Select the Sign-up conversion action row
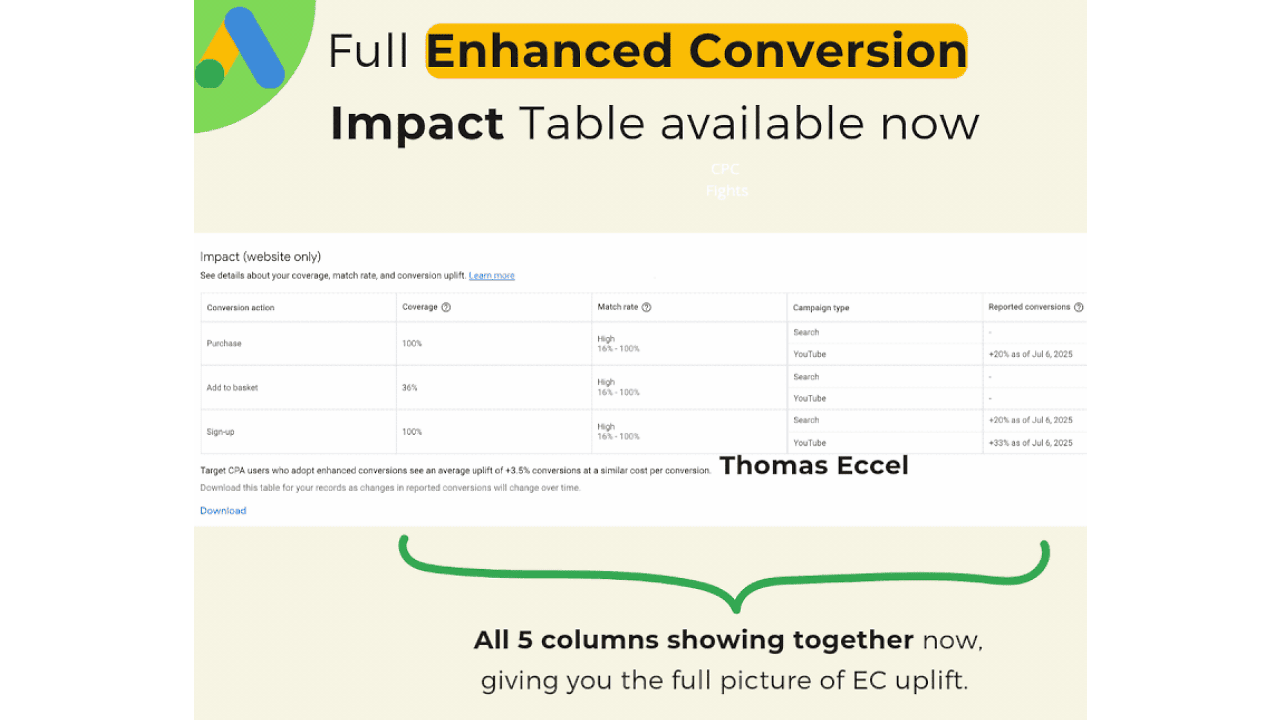The image size is (1280, 720). [220, 432]
